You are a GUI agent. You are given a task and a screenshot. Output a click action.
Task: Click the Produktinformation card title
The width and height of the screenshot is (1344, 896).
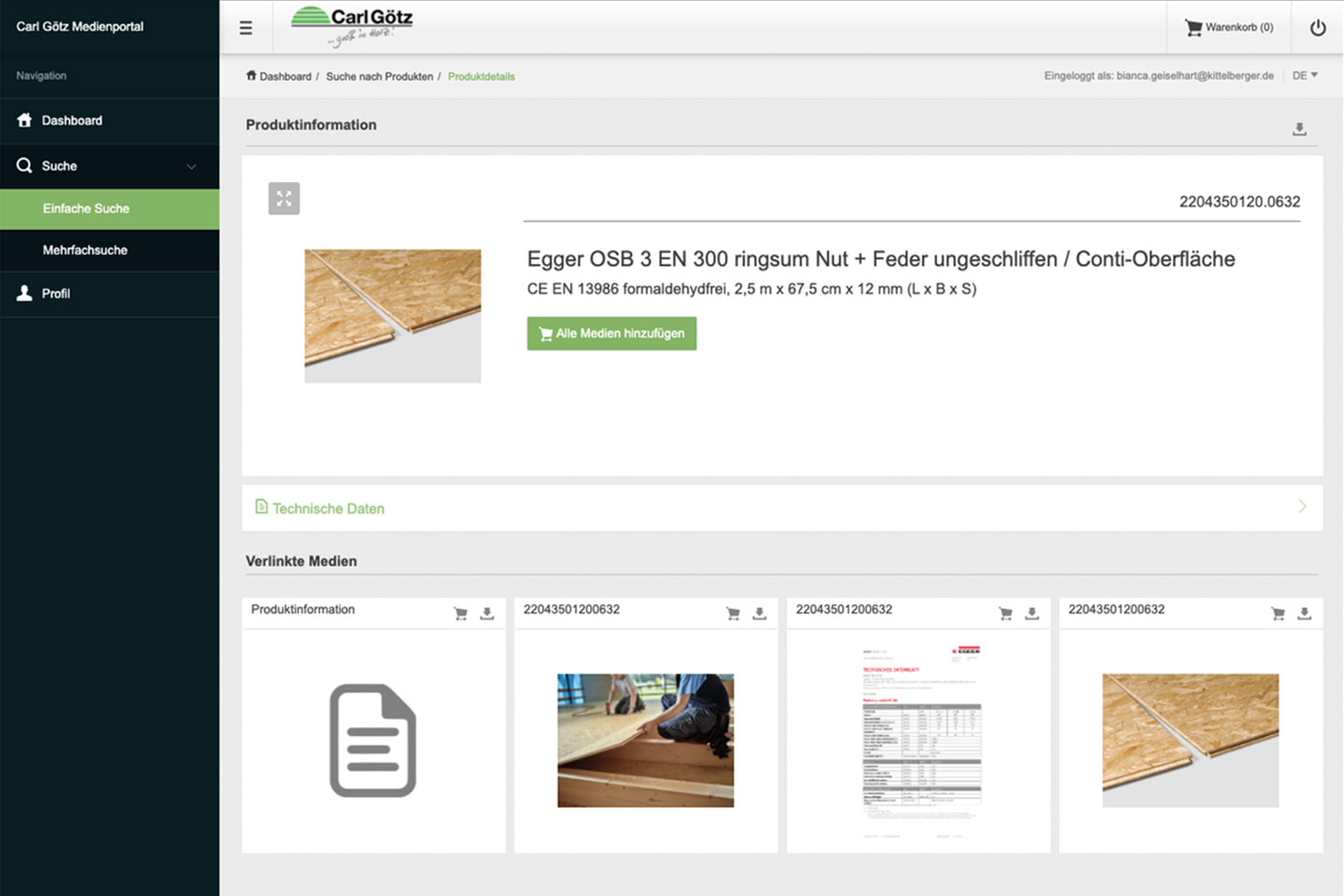tap(303, 609)
